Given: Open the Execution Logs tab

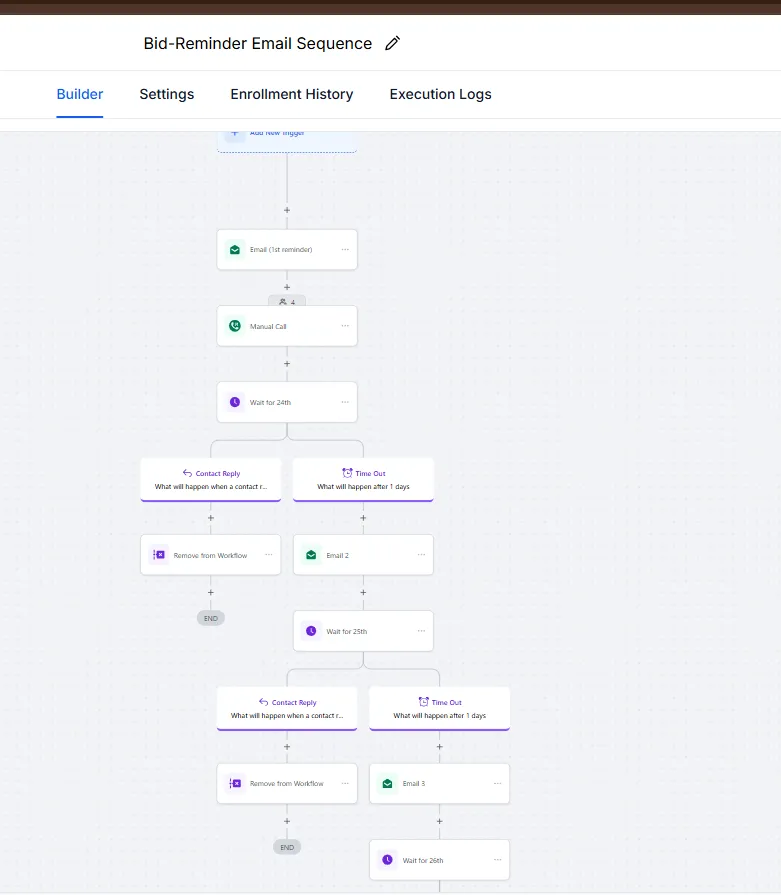Looking at the screenshot, I should click(440, 94).
